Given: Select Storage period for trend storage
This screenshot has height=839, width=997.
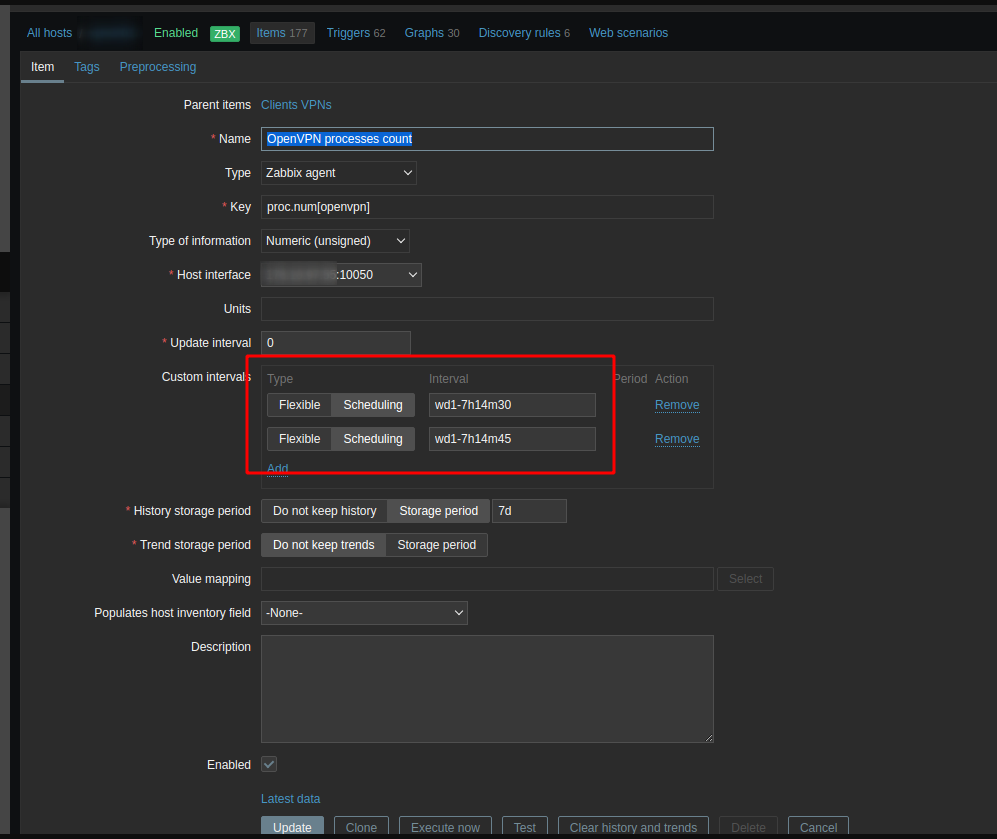Looking at the screenshot, I should tap(436, 545).
